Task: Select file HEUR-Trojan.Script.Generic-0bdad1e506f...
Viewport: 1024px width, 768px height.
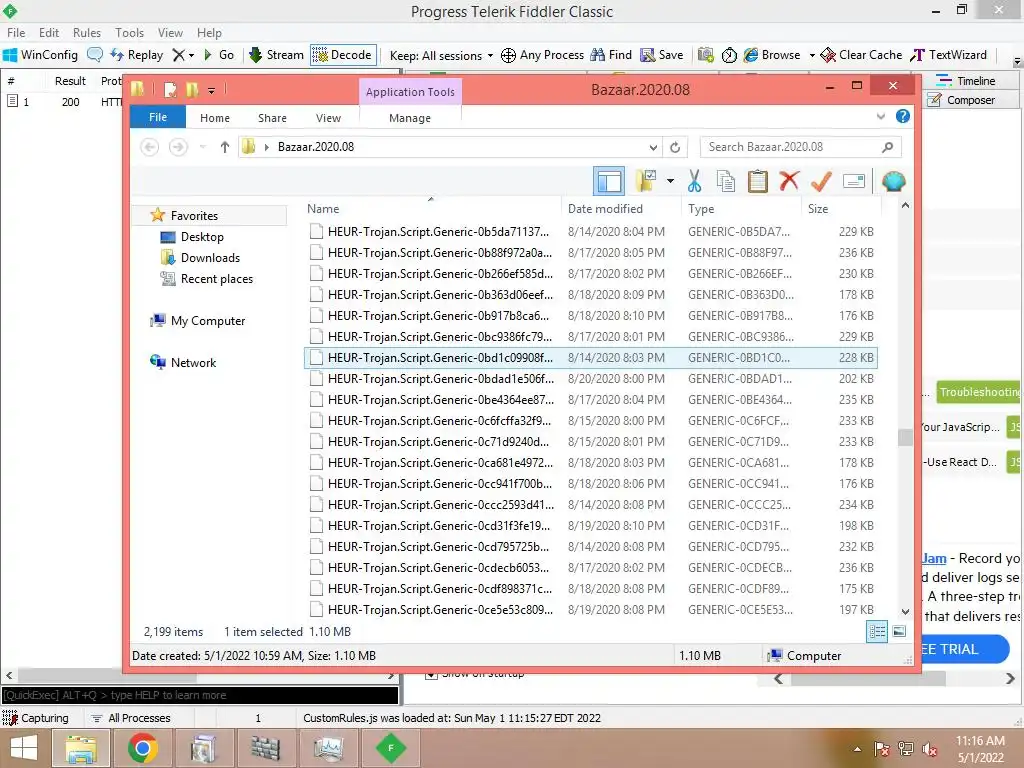Action: [590, 379]
